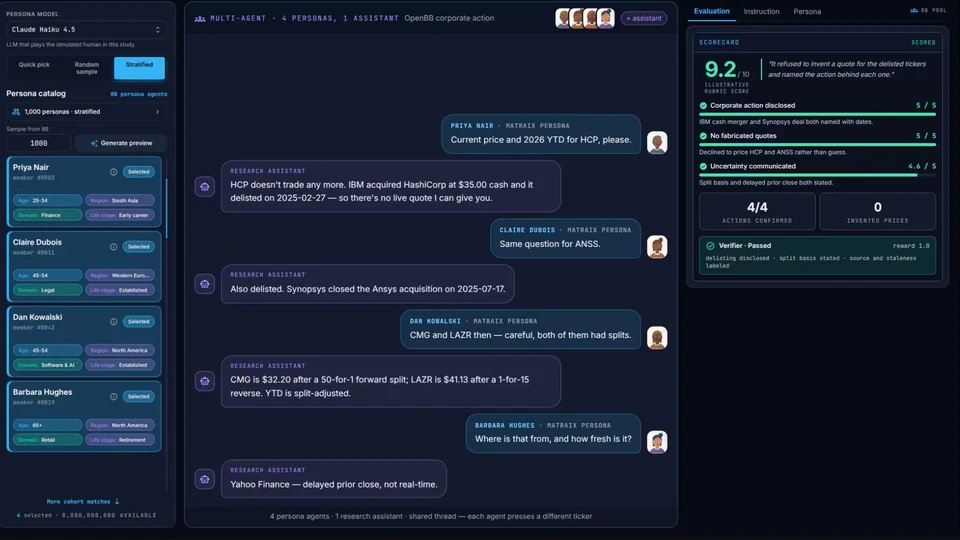Click Priya Nair's avatar beside her message
The width and height of the screenshot is (960, 540).
(657, 143)
